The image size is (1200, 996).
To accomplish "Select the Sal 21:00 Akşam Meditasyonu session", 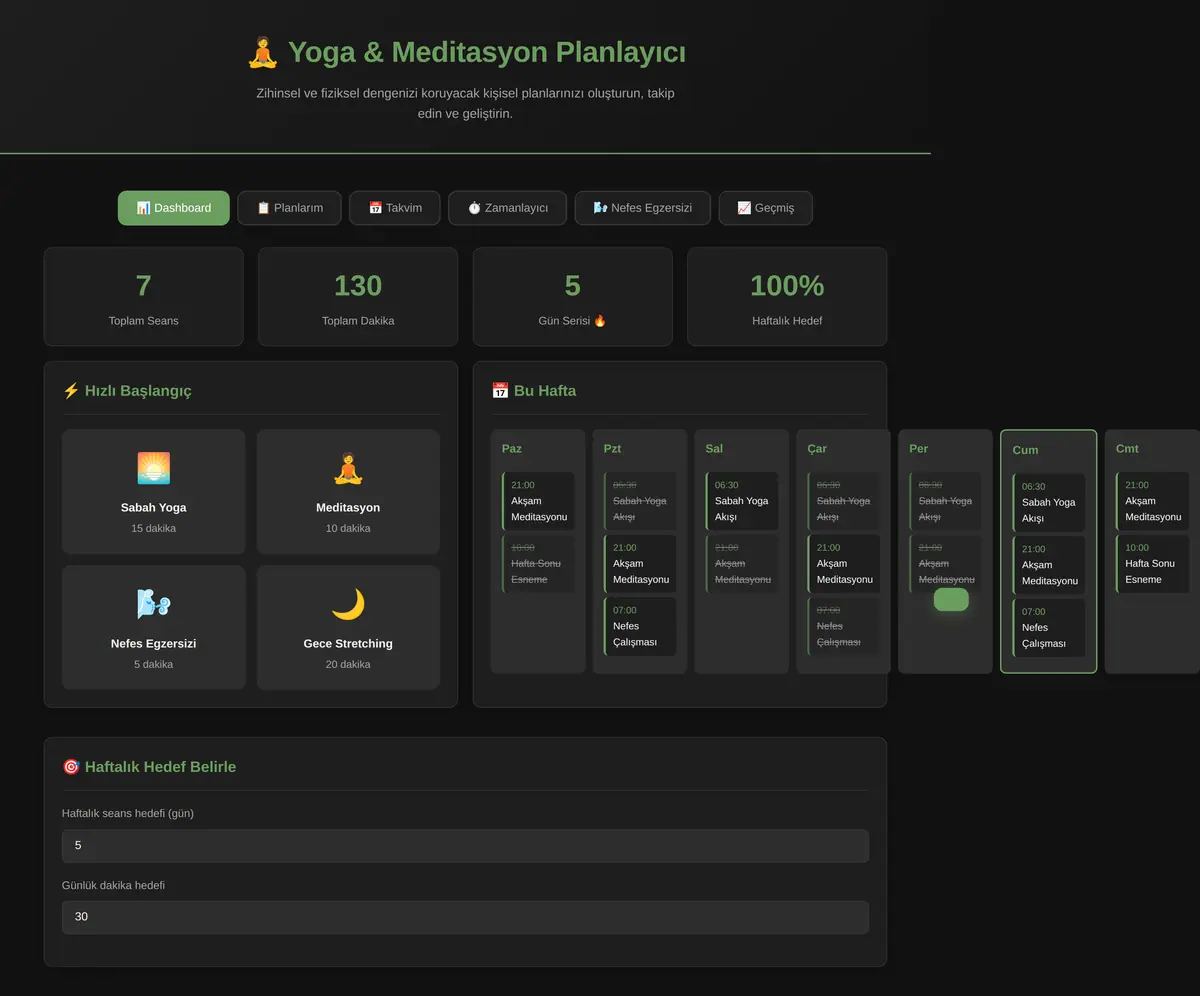I will click(742, 564).
